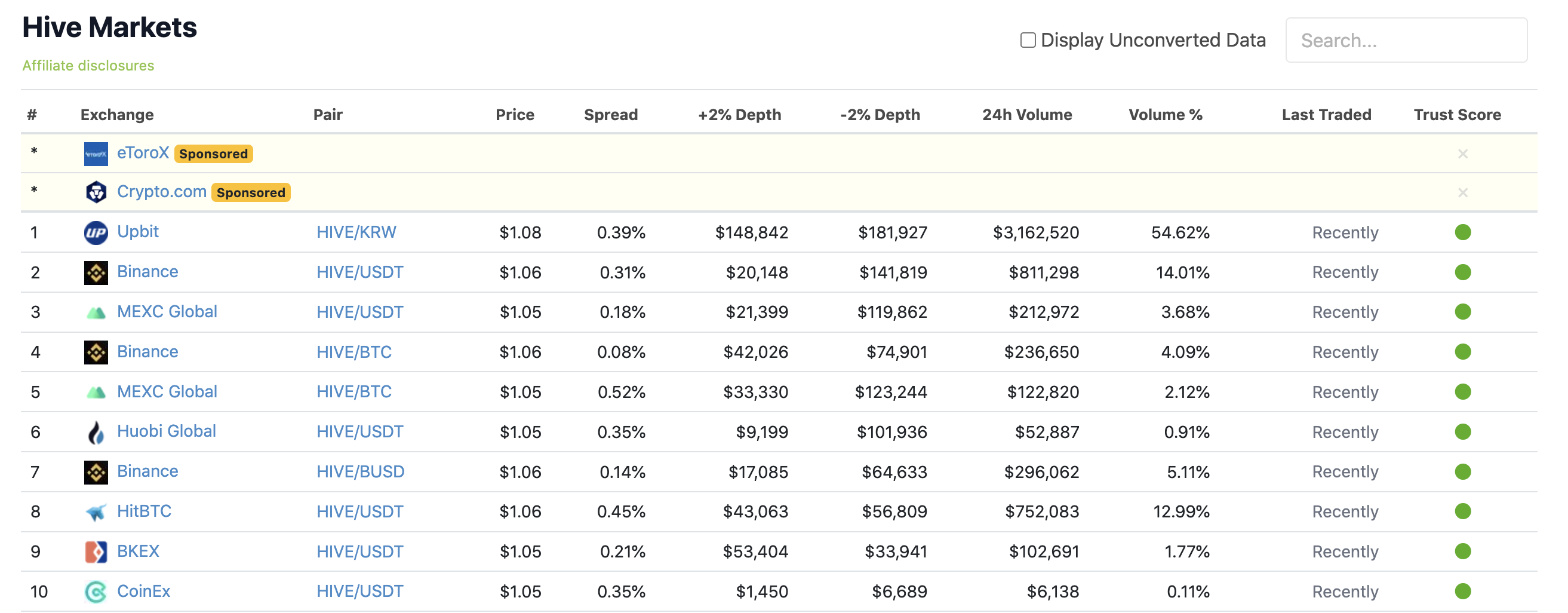Open MEXC Global HIVE/BTC pair link
The width and height of the screenshot is (1568, 613).
coord(353,391)
